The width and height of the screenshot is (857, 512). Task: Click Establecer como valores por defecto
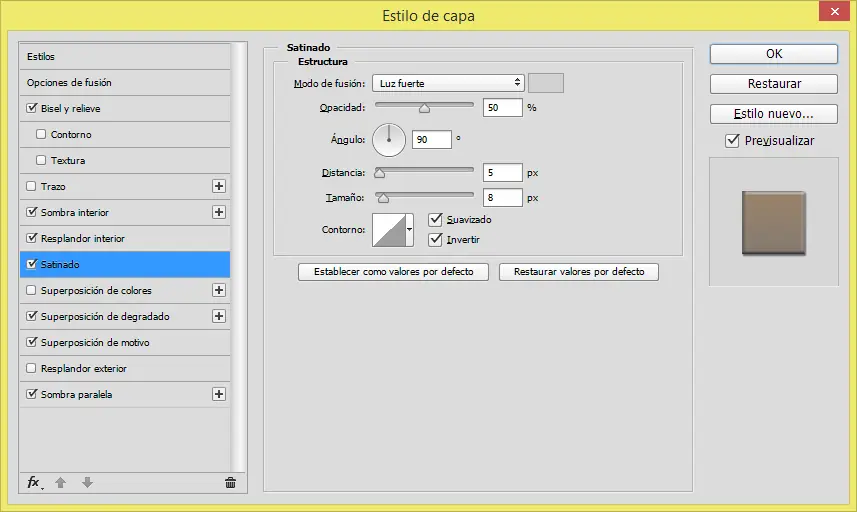tap(394, 272)
